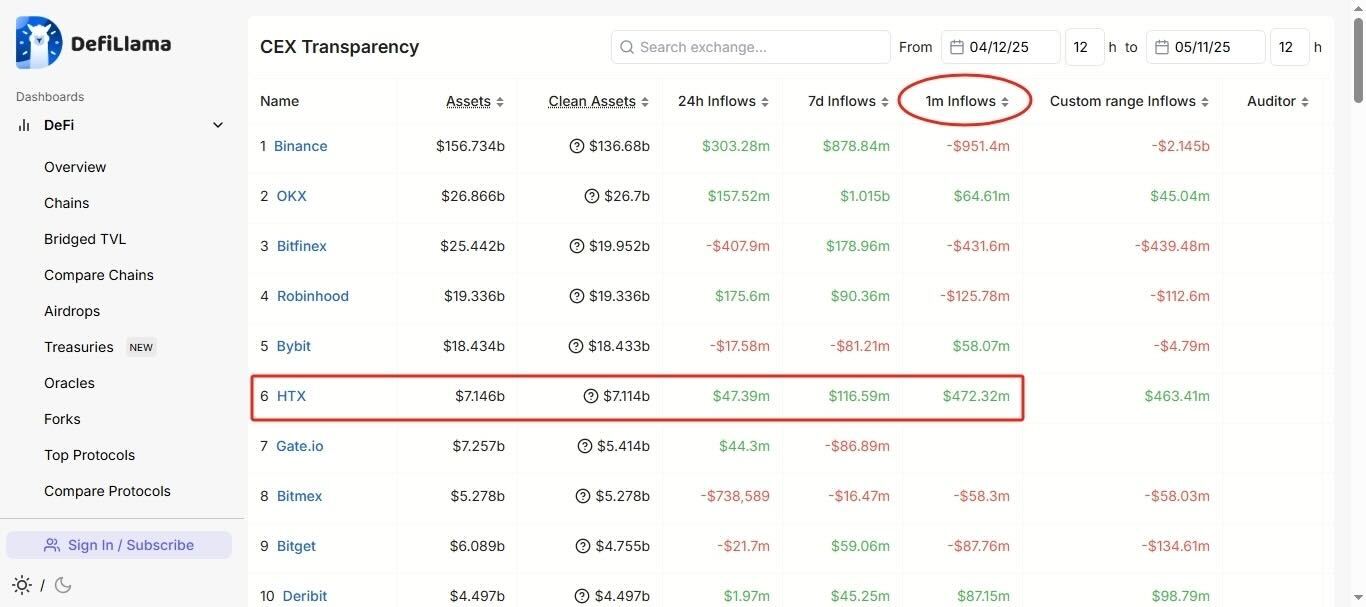The image size is (1366, 607).
Task: Open the calendar icon in To date field
Action: [x=1162, y=47]
